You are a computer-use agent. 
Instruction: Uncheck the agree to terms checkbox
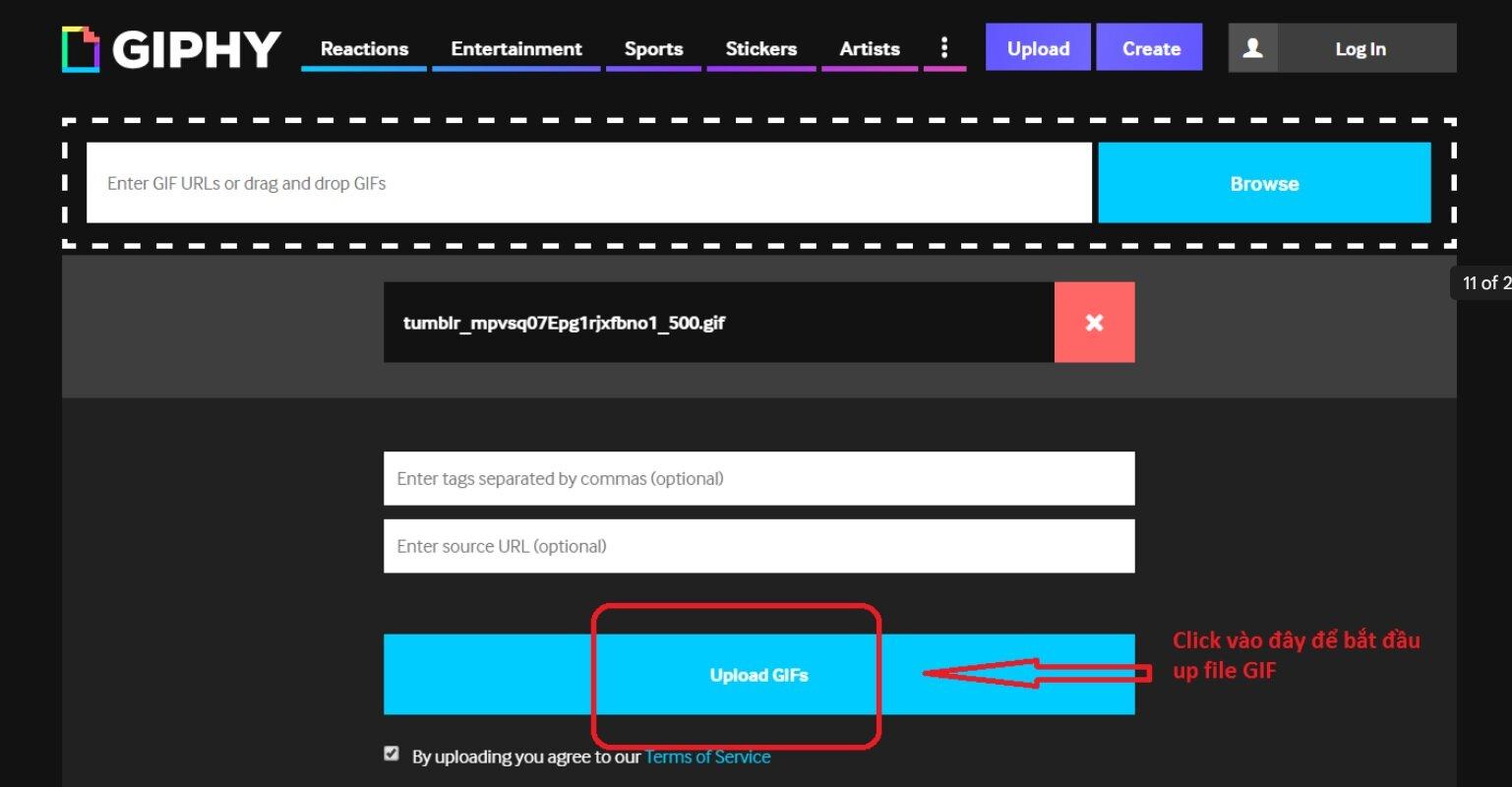(x=392, y=754)
